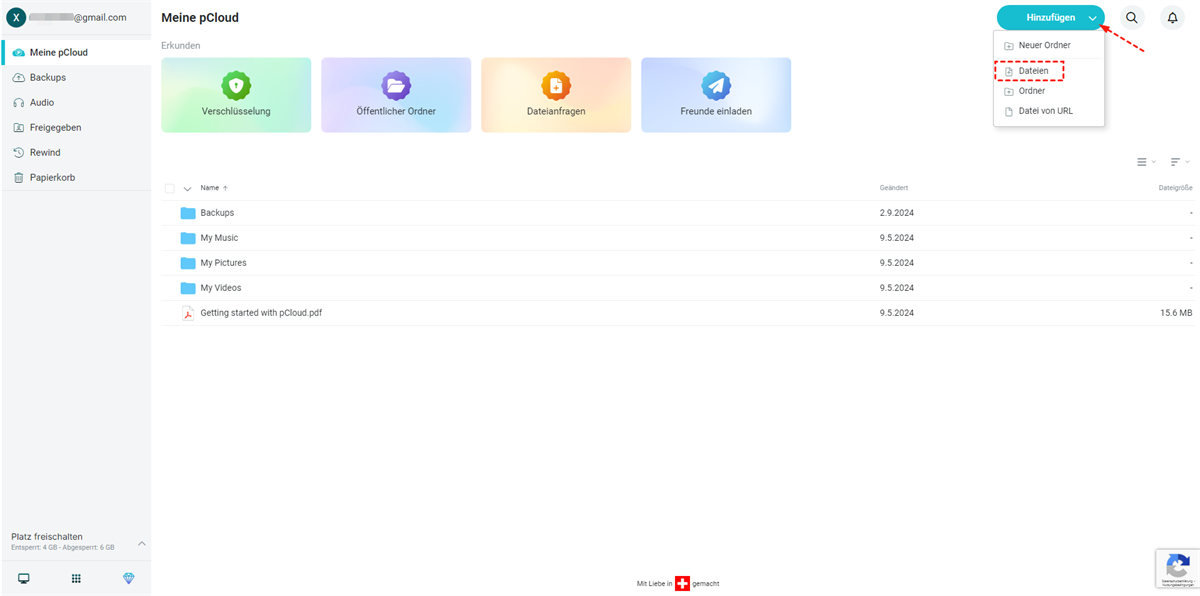This screenshot has height=596, width=1200.
Task: Toggle the Hinzufügen dropdown arrow
Action: 1094,18
